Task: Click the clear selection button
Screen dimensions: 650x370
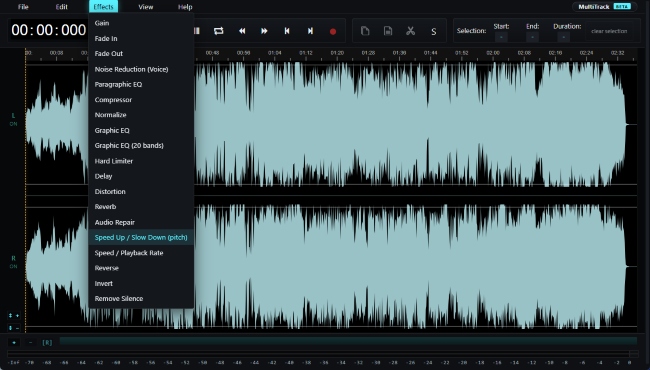Action: (x=609, y=31)
